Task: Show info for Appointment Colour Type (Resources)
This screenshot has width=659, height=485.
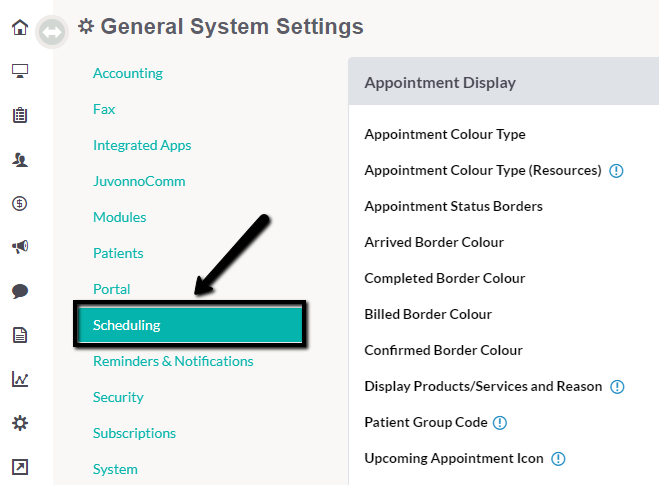Action: coord(616,171)
